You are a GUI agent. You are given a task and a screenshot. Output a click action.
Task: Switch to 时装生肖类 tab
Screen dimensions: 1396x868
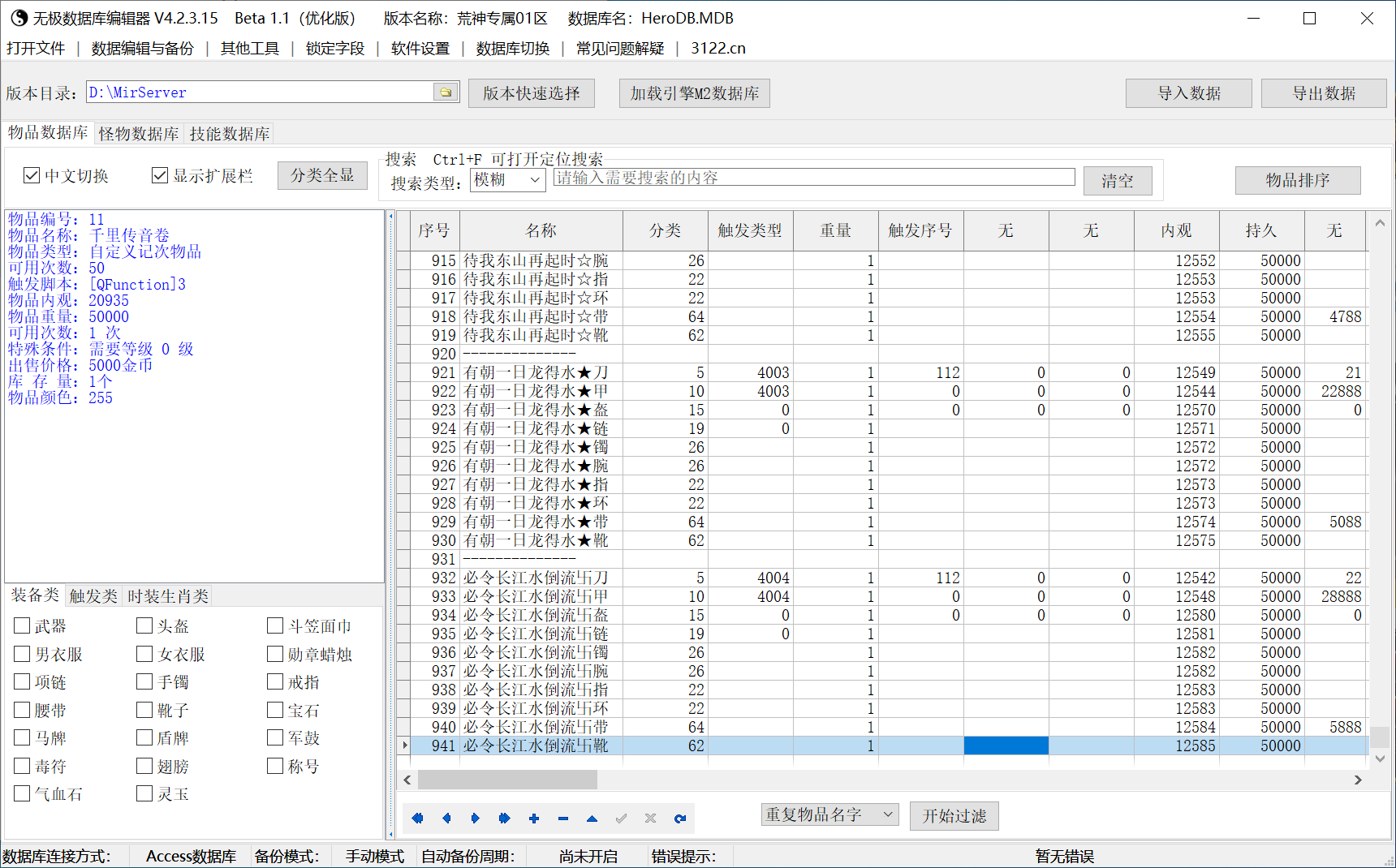168,596
